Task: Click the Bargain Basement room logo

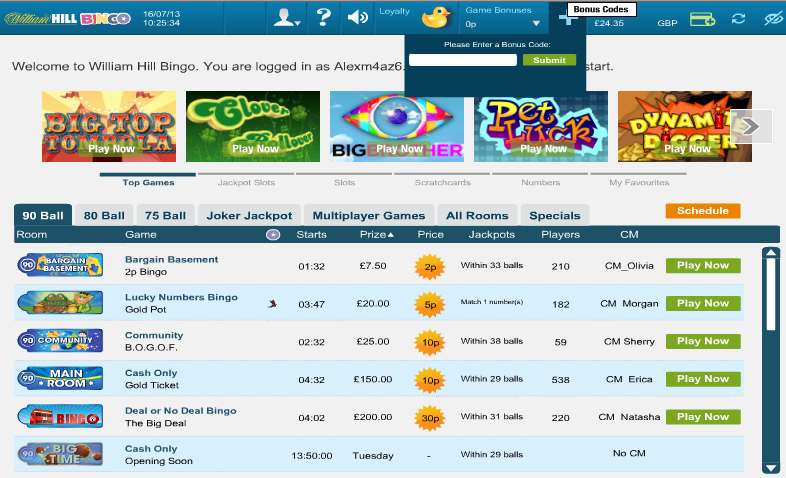Action: coord(60,265)
